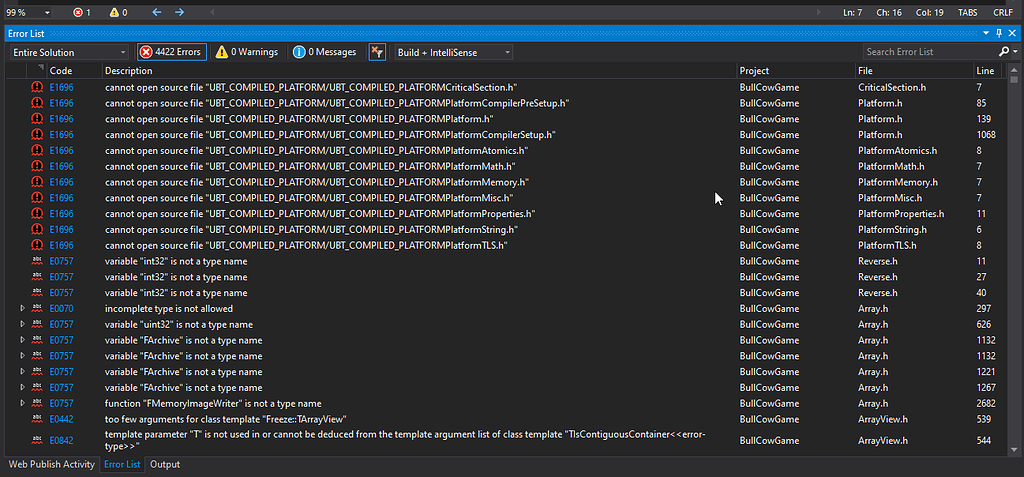The height and width of the screenshot is (477, 1024).
Task: Sort by the File column header
Action: click(914, 71)
